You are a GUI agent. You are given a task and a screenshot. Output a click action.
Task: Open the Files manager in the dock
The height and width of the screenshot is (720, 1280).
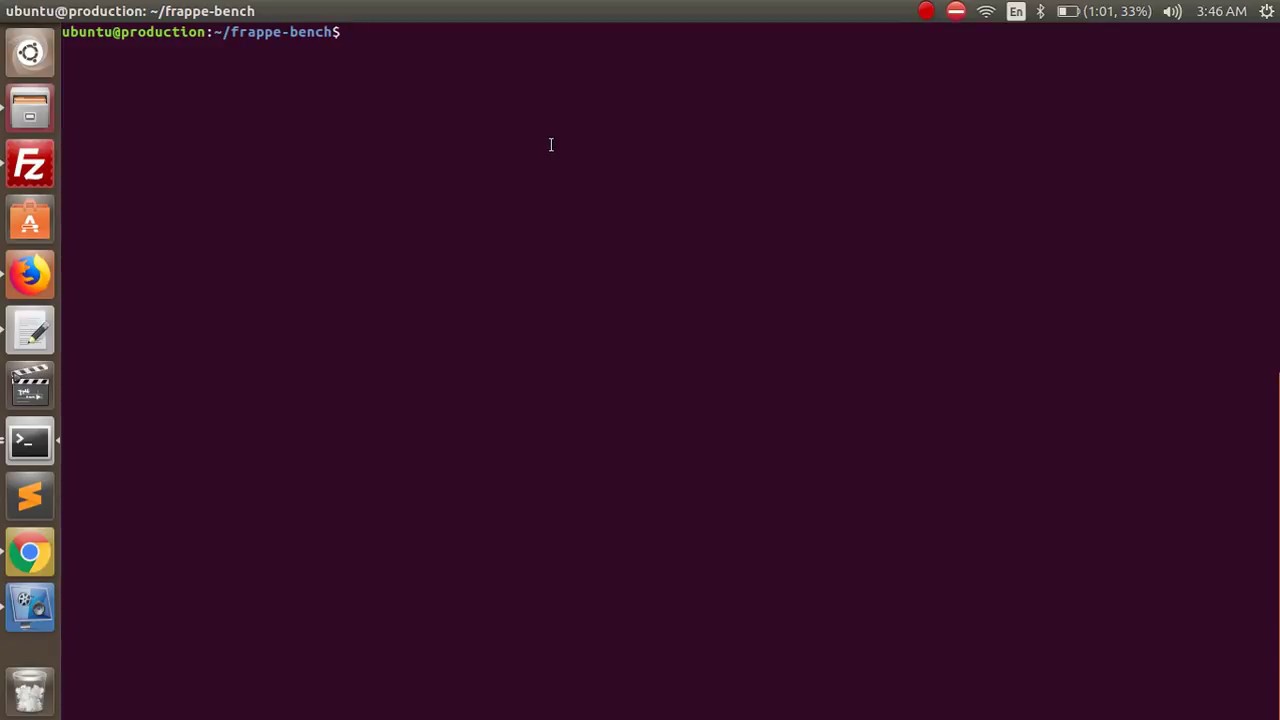click(x=30, y=108)
